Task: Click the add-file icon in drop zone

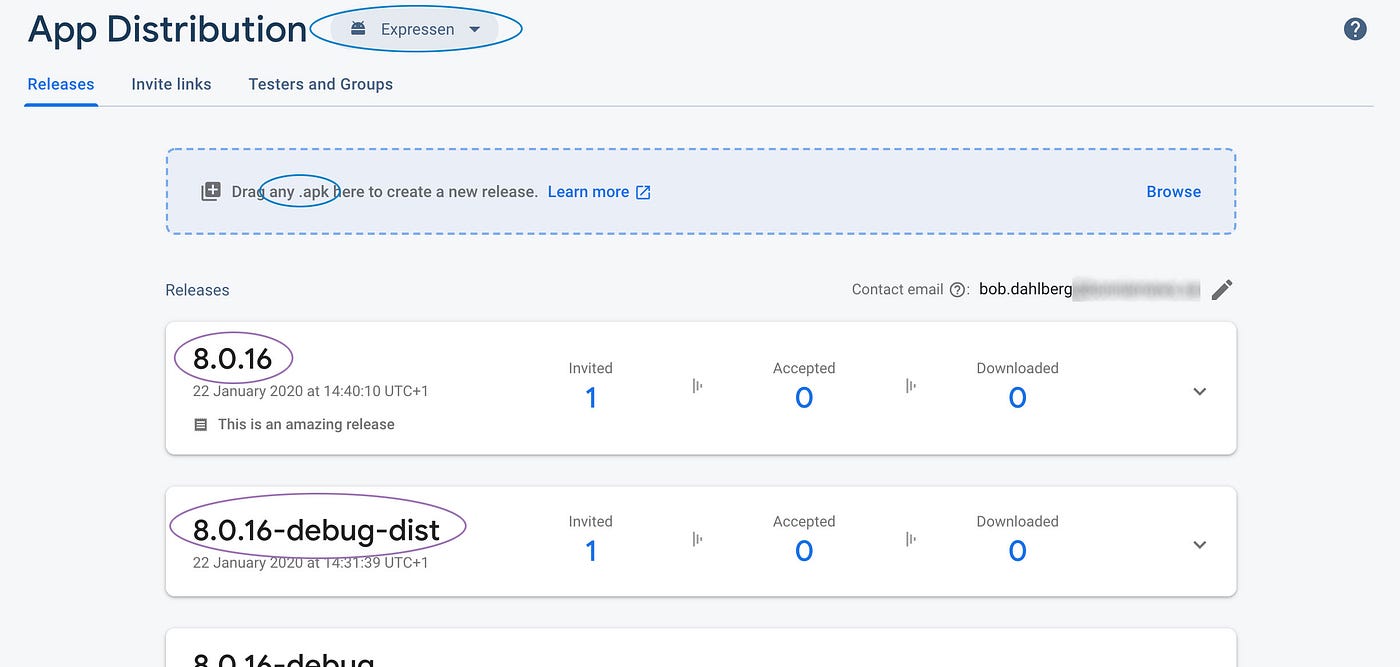Action: 210,192
